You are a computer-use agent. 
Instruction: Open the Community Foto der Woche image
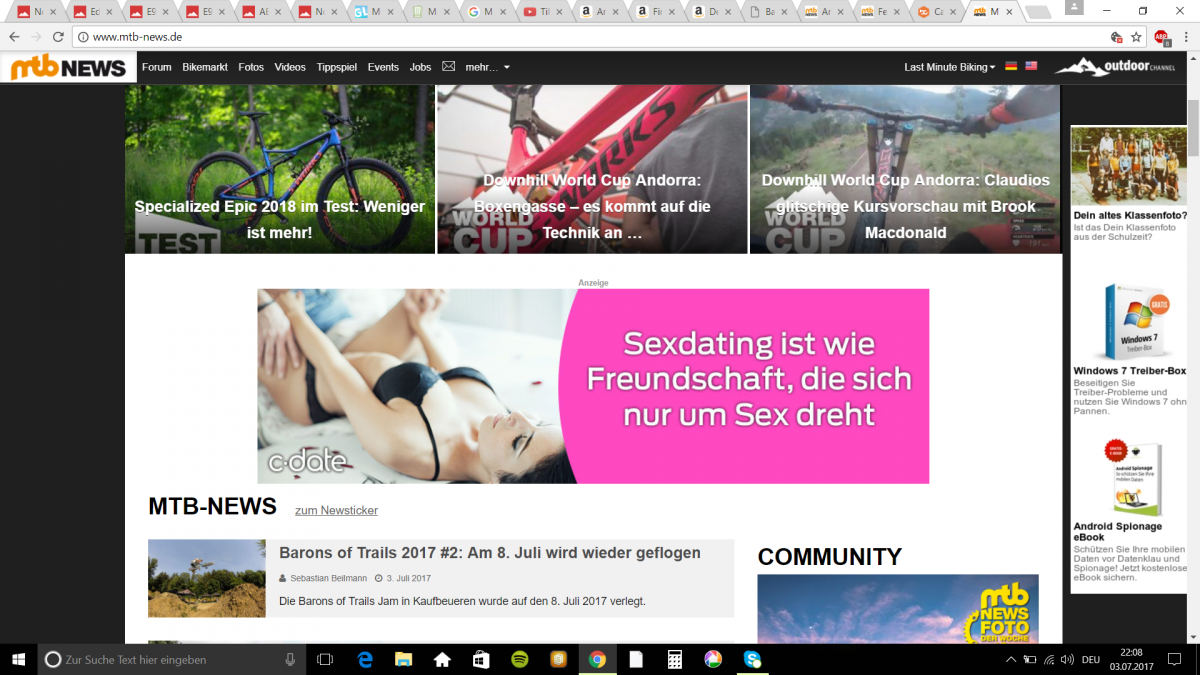click(898, 609)
